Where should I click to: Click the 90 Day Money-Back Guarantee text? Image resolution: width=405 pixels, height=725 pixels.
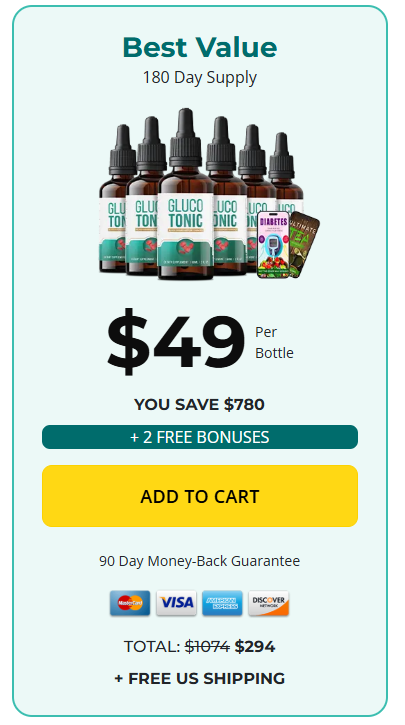point(200,561)
